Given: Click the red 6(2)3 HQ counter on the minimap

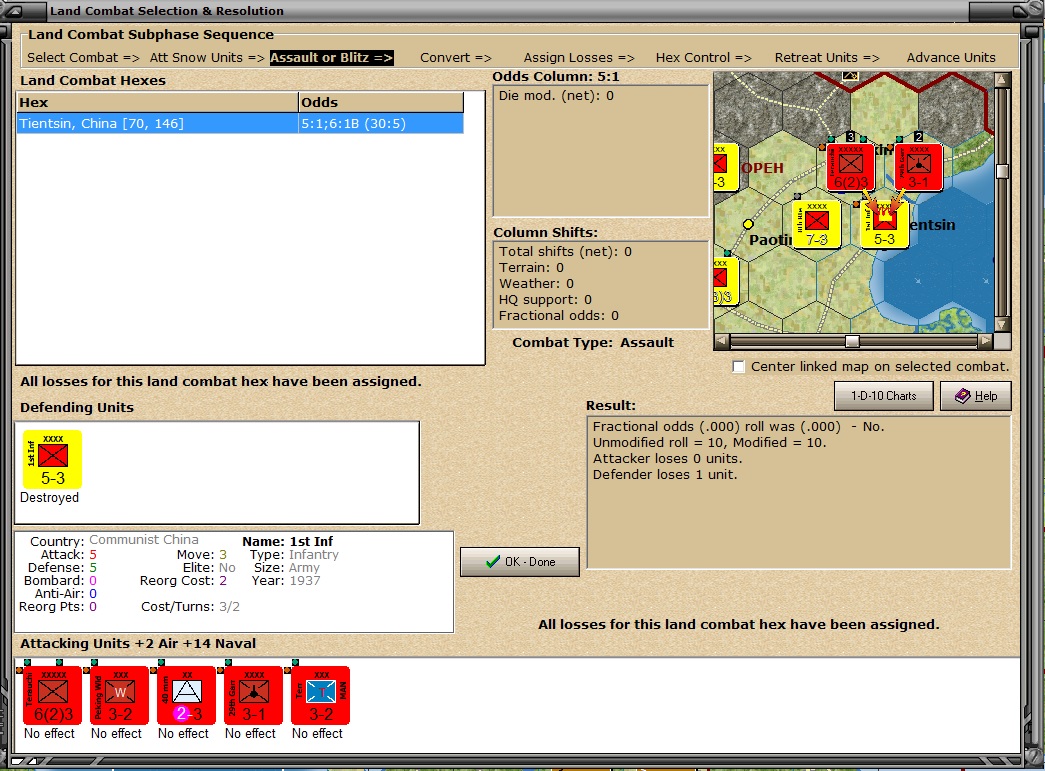Looking at the screenshot, I should pyautogui.click(x=850, y=168).
